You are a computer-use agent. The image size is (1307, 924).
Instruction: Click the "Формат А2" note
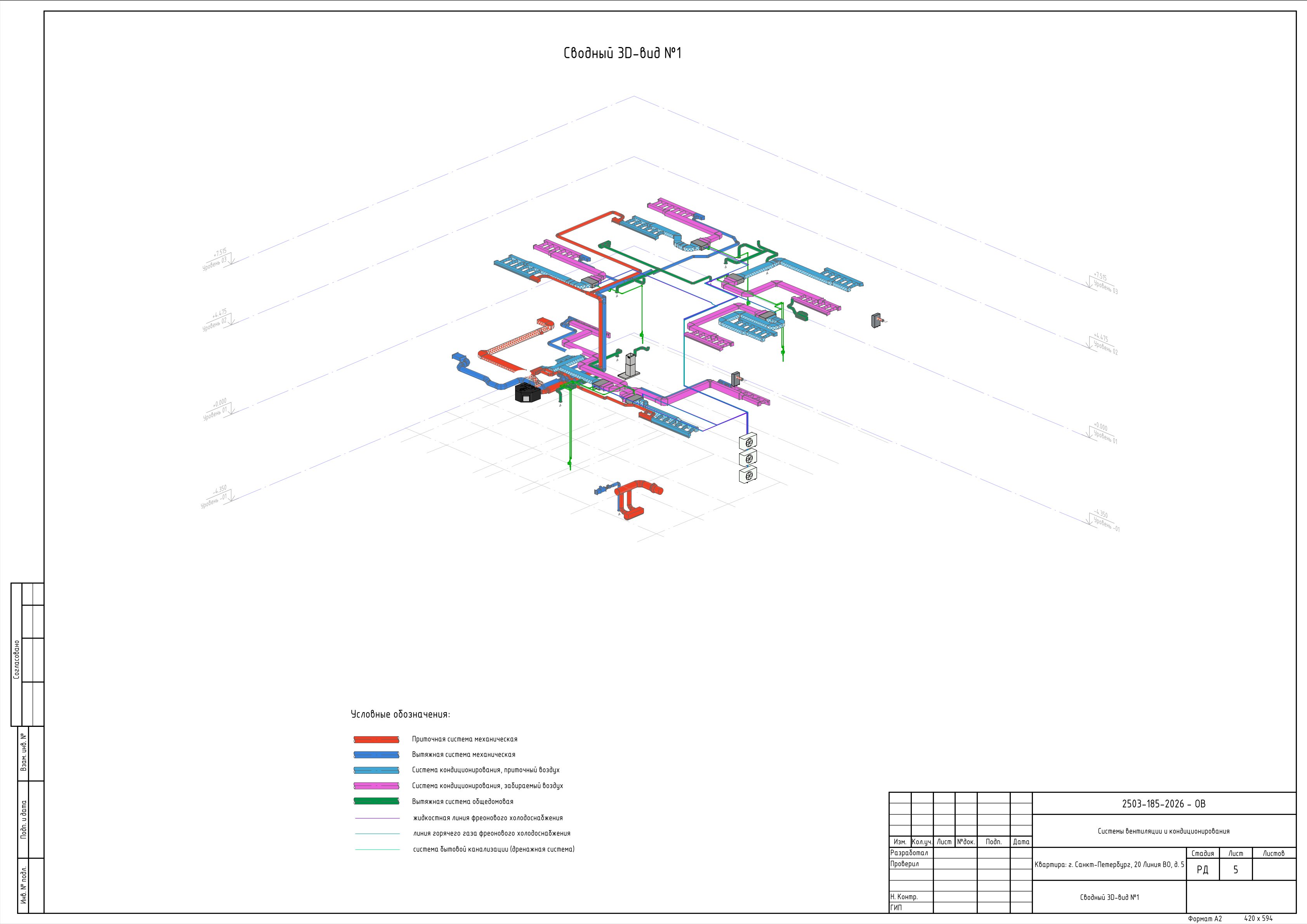1205,918
